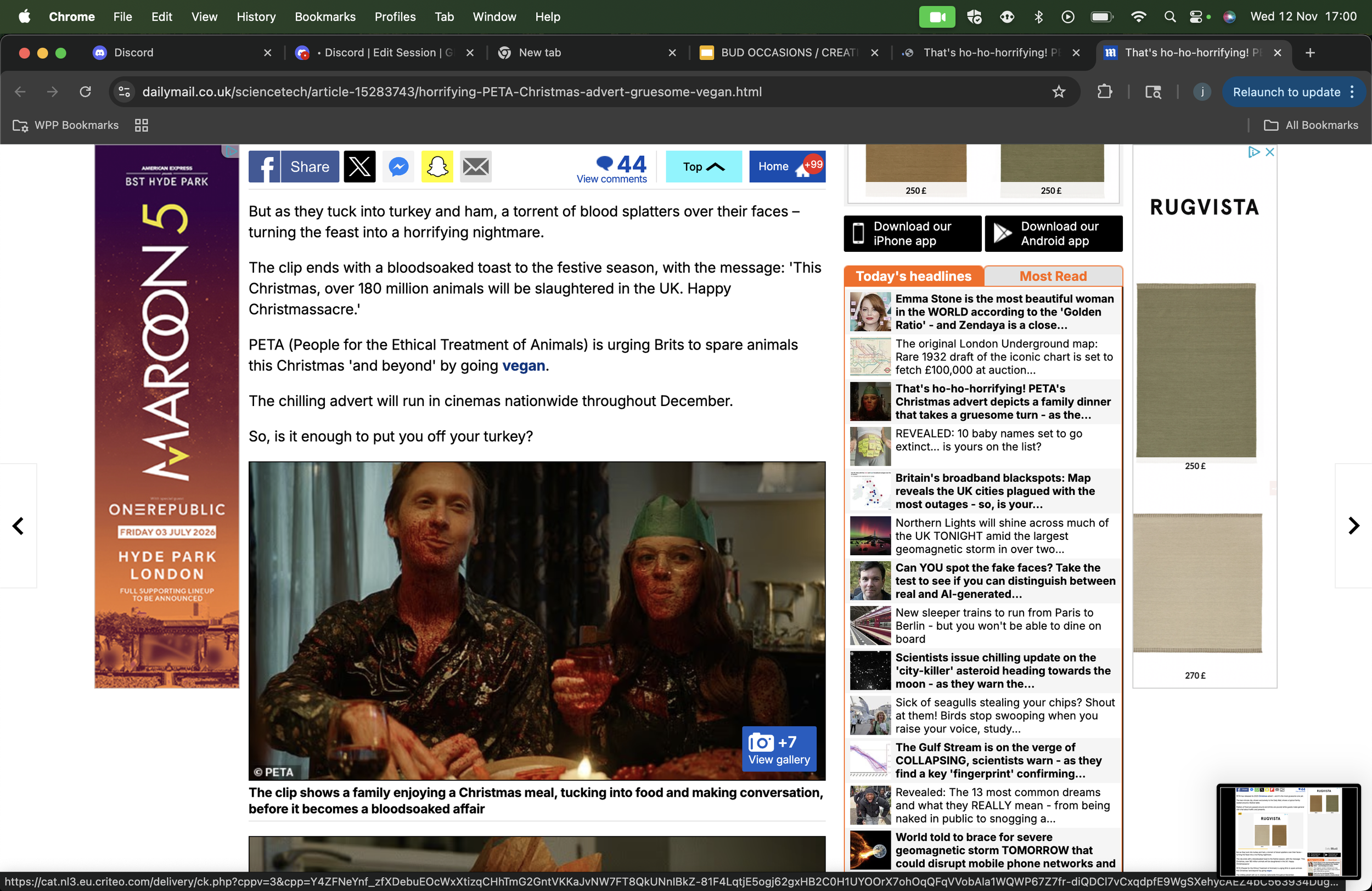The width and height of the screenshot is (1372, 891).
Task: Email the article using the envelope icon
Action: pos(475,167)
